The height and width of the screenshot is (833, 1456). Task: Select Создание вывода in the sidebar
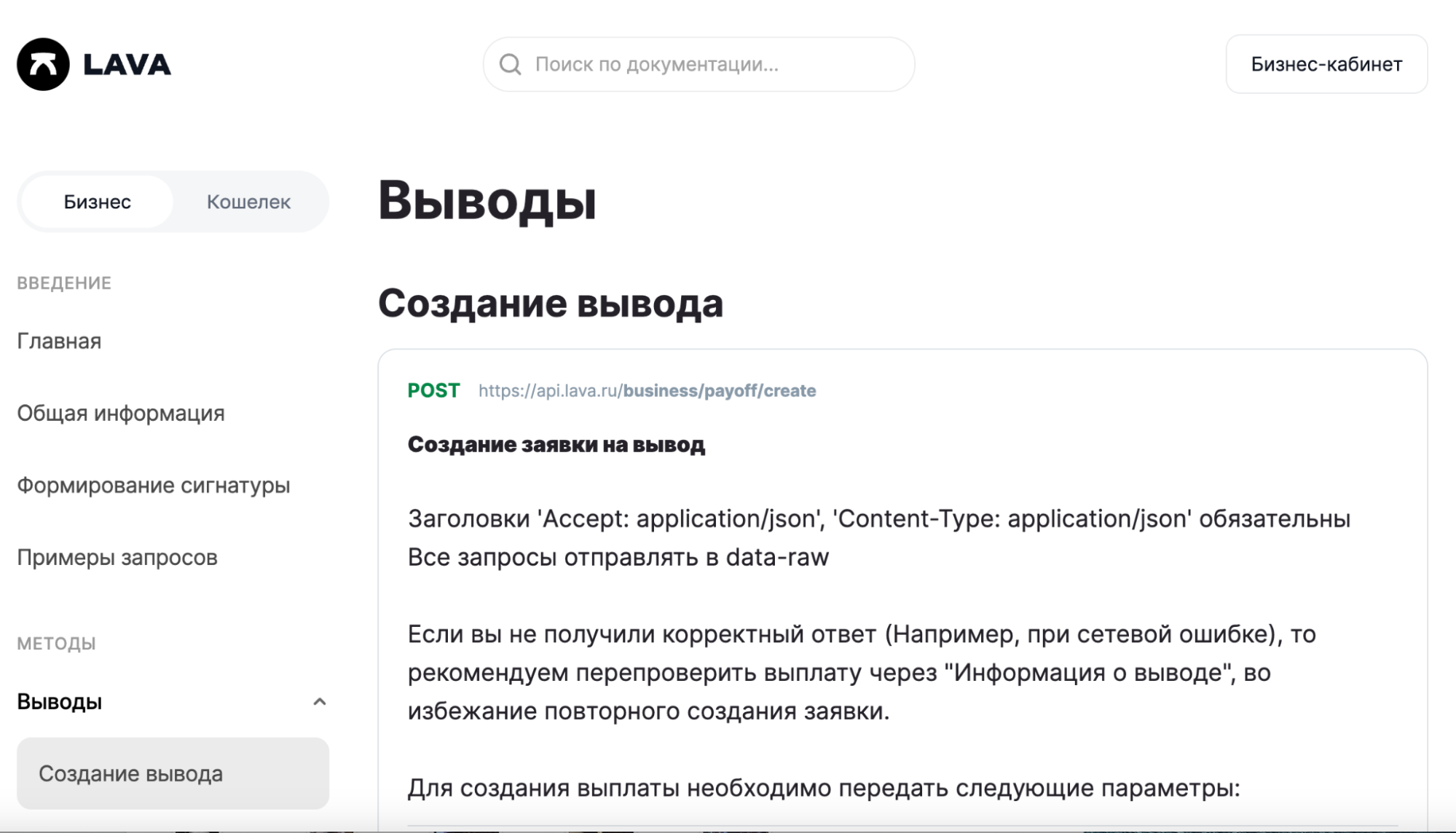pyautogui.click(x=131, y=773)
